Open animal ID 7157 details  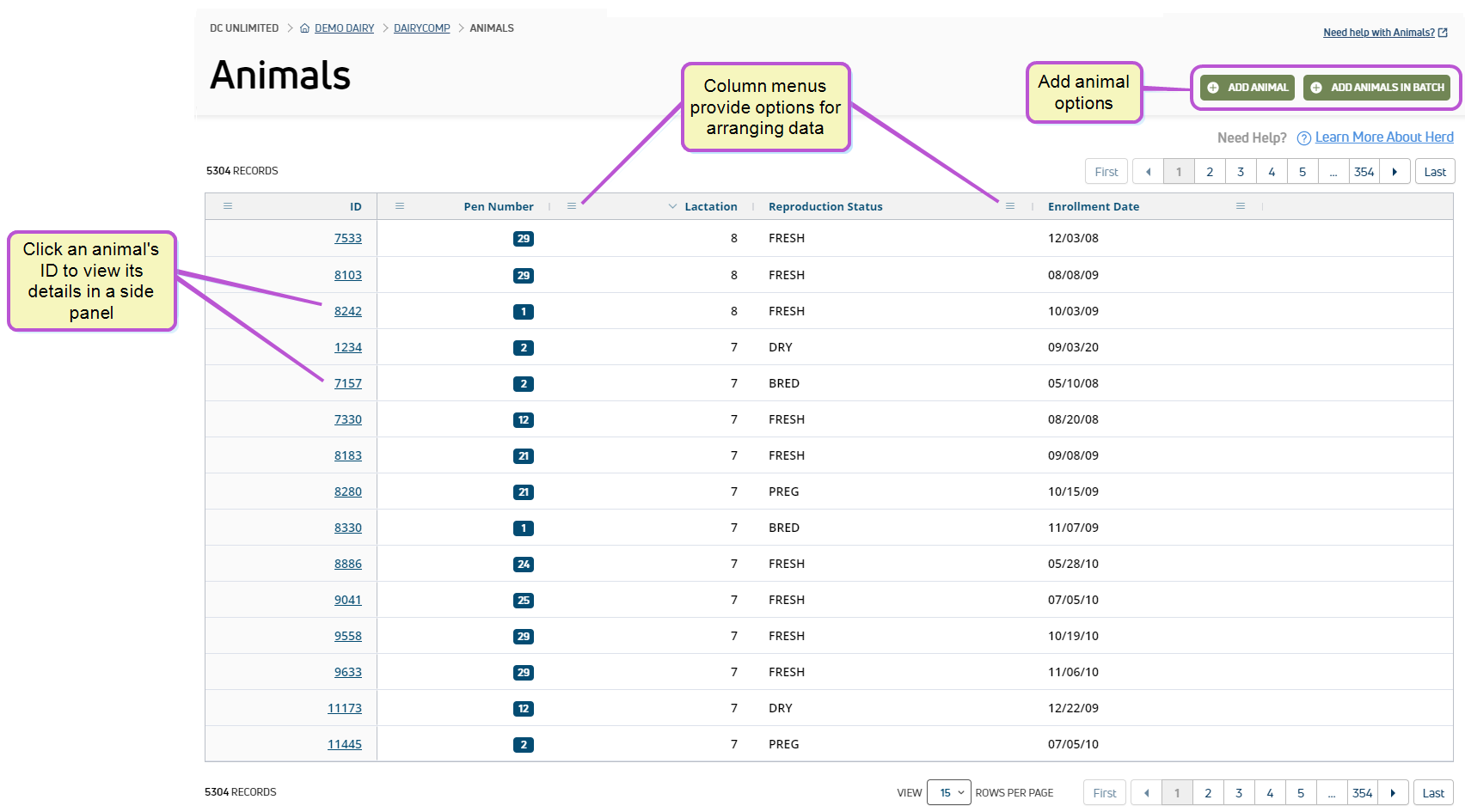pyautogui.click(x=348, y=384)
